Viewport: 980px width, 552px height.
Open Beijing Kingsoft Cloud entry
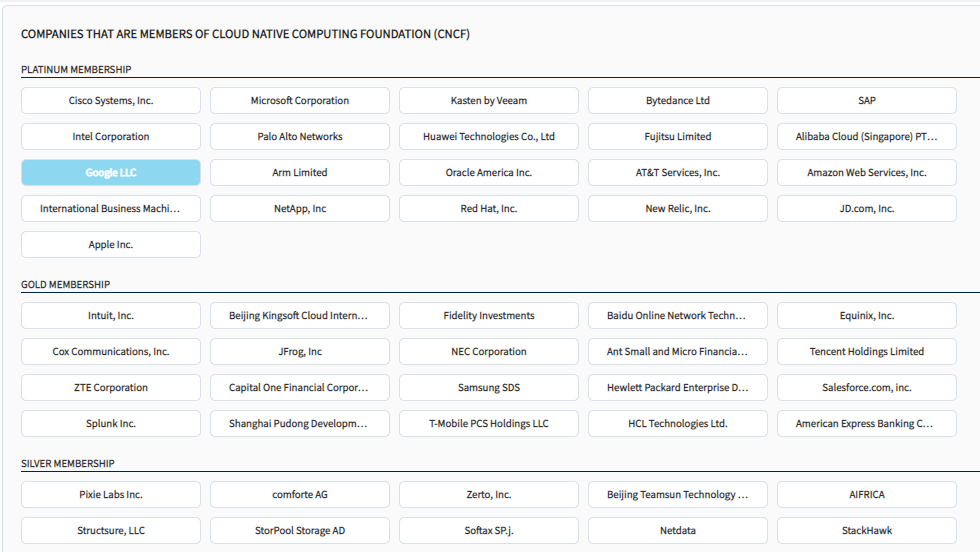300,316
